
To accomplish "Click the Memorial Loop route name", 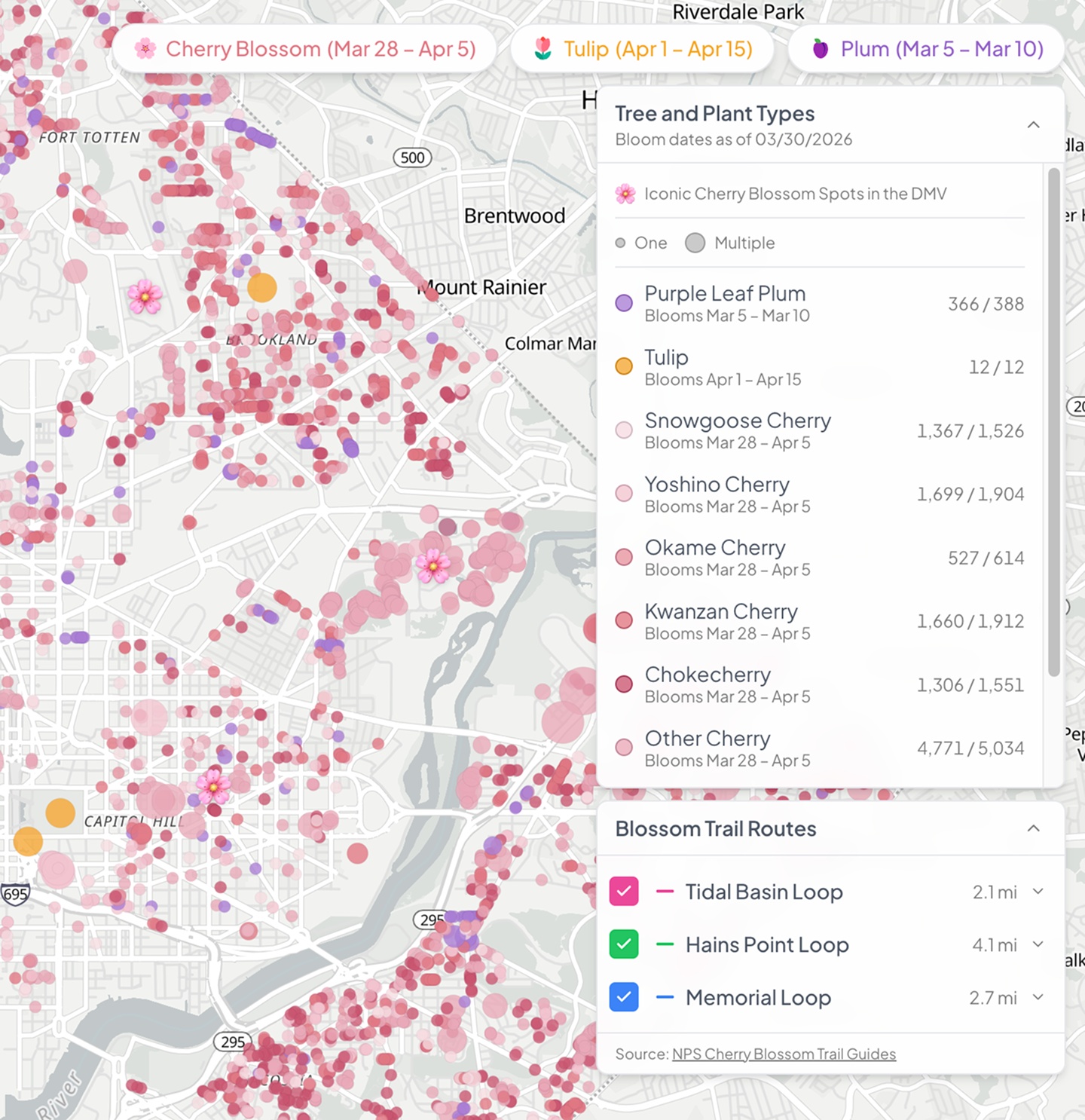I will click(758, 997).
